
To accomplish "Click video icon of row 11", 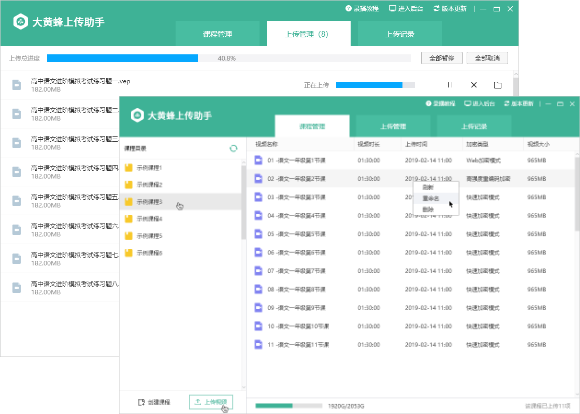I will (258, 344).
